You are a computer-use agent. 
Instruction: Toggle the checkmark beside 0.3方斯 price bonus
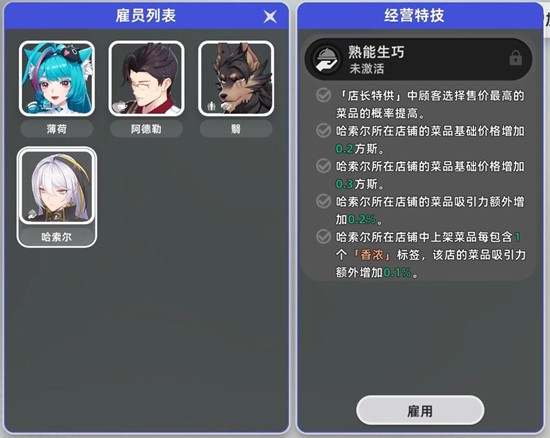323,166
